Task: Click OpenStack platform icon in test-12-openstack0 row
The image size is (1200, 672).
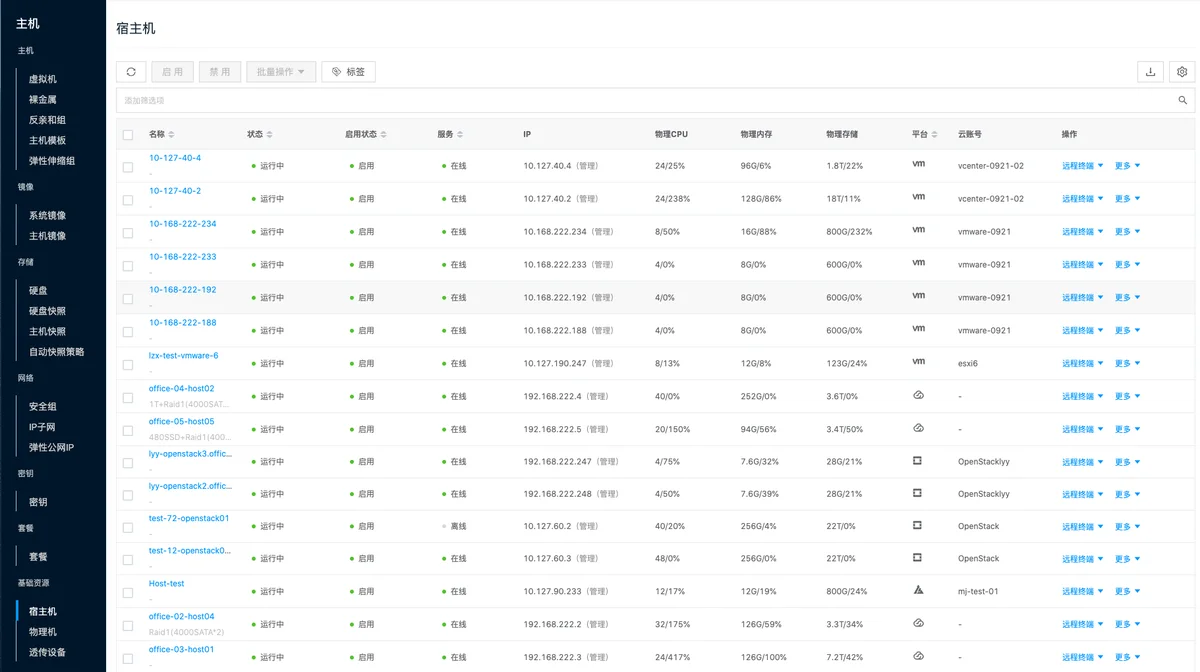Action: pyautogui.click(x=917, y=557)
